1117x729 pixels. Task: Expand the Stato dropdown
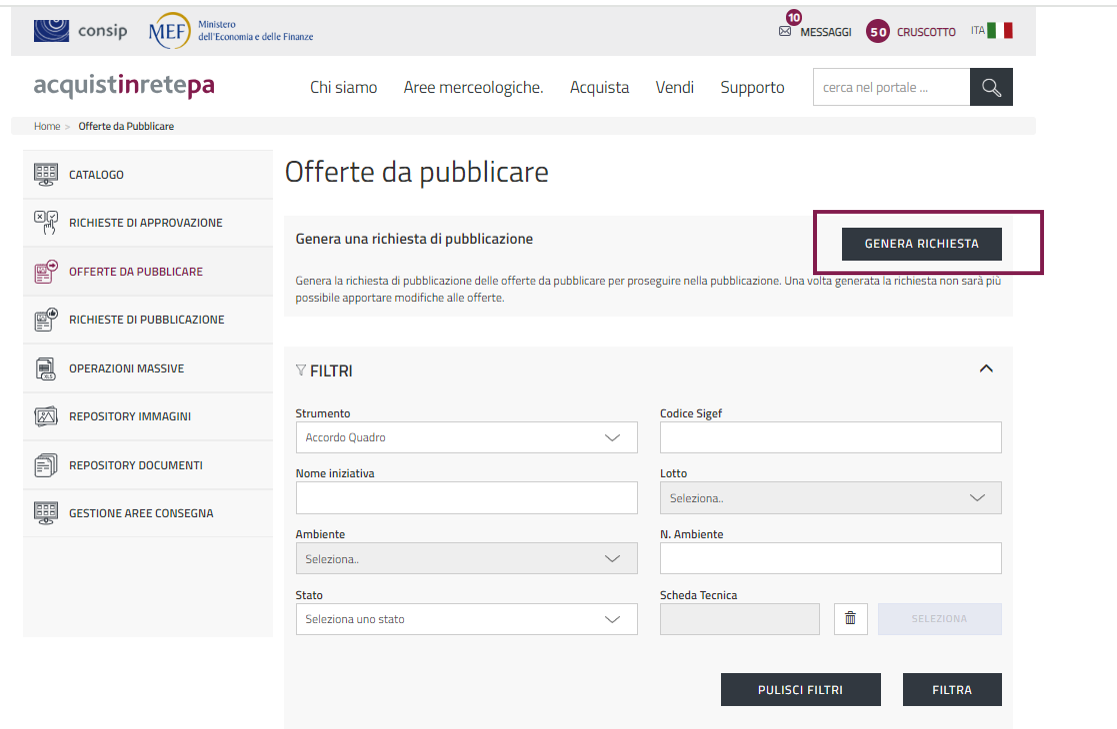click(x=466, y=619)
